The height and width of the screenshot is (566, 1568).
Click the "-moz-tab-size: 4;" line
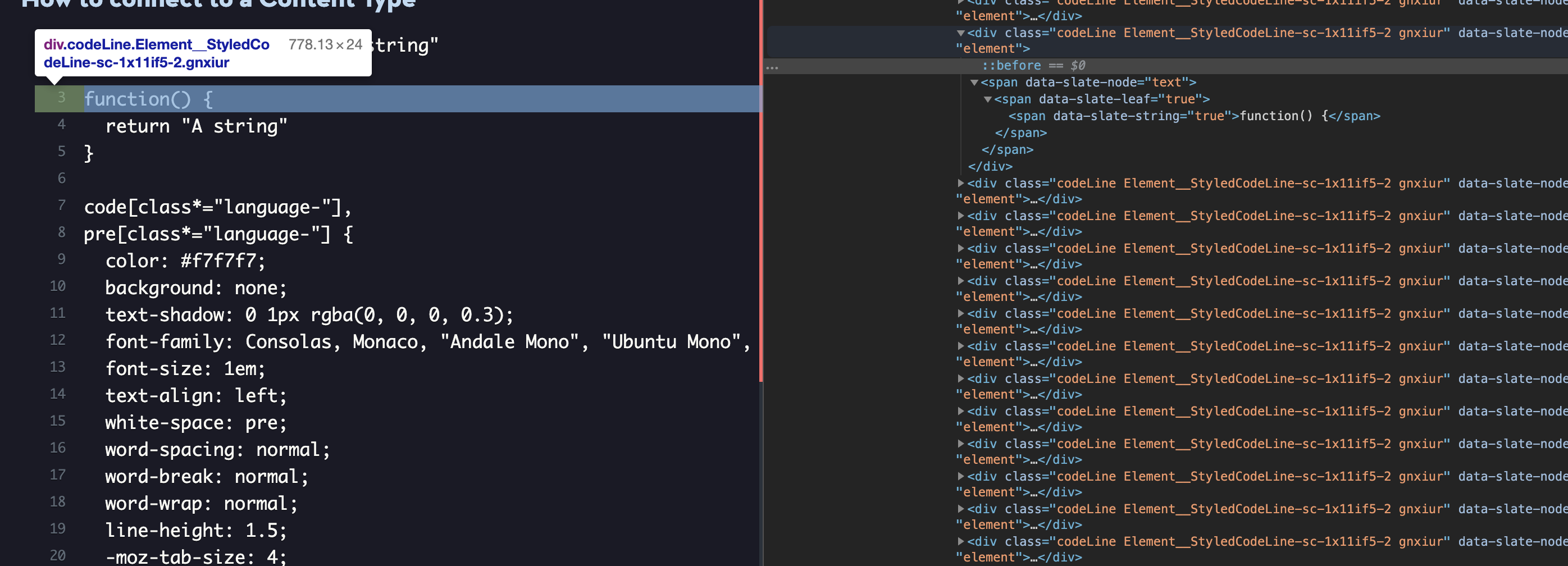pos(195,556)
